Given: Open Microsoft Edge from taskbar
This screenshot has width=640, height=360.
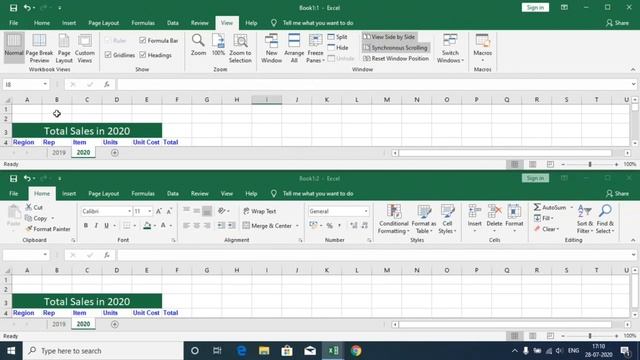Looking at the screenshot, I should [241, 351].
